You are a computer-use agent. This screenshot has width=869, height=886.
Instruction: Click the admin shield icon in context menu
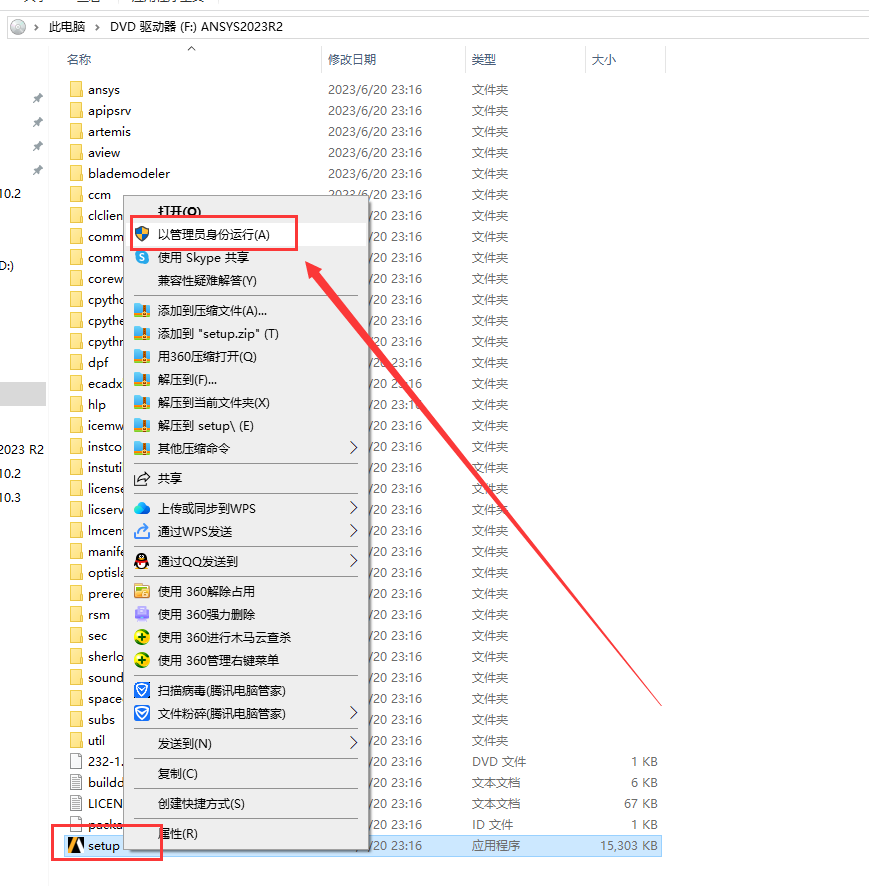pos(142,234)
